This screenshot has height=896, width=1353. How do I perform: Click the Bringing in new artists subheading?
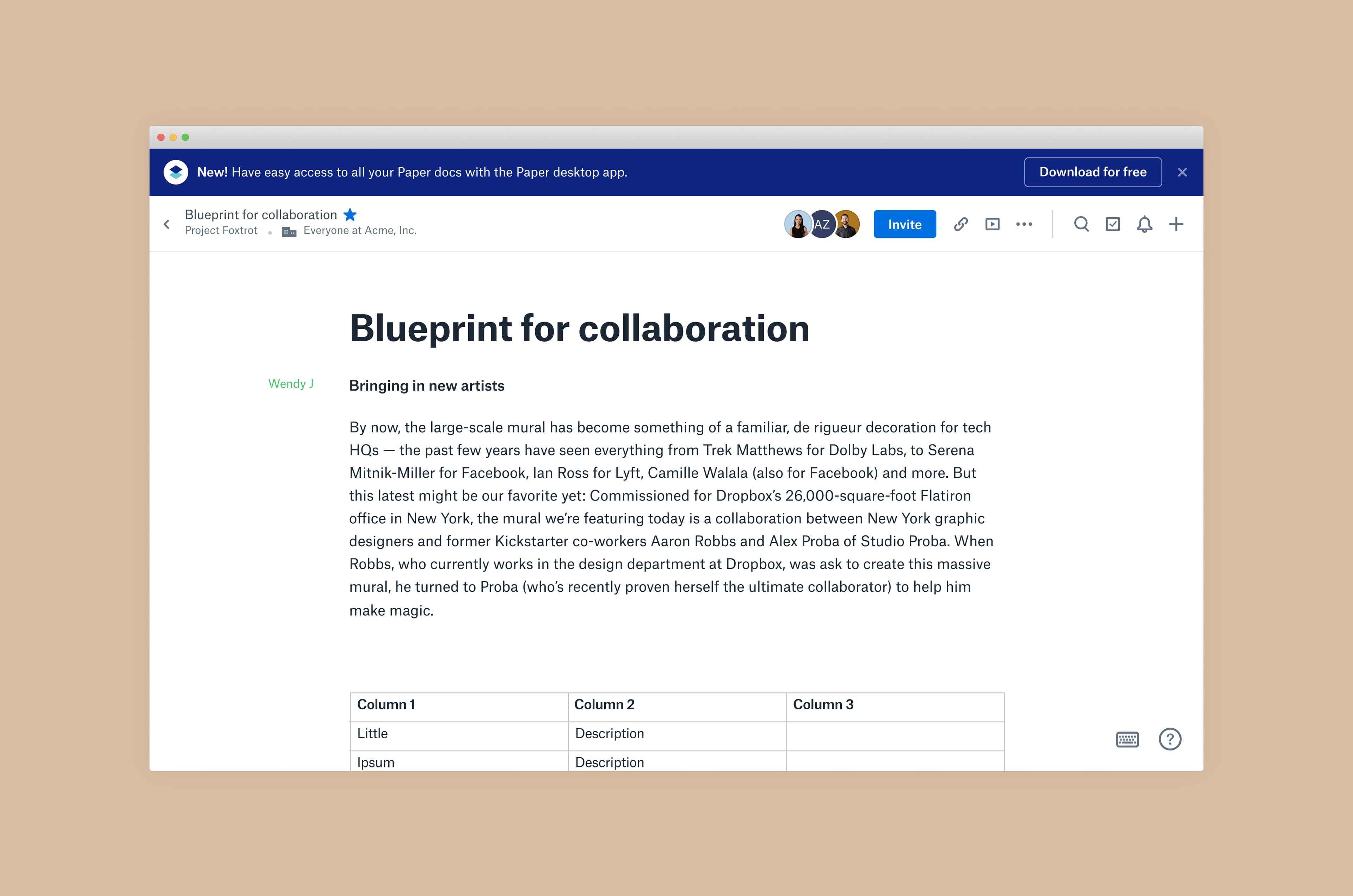coord(426,386)
